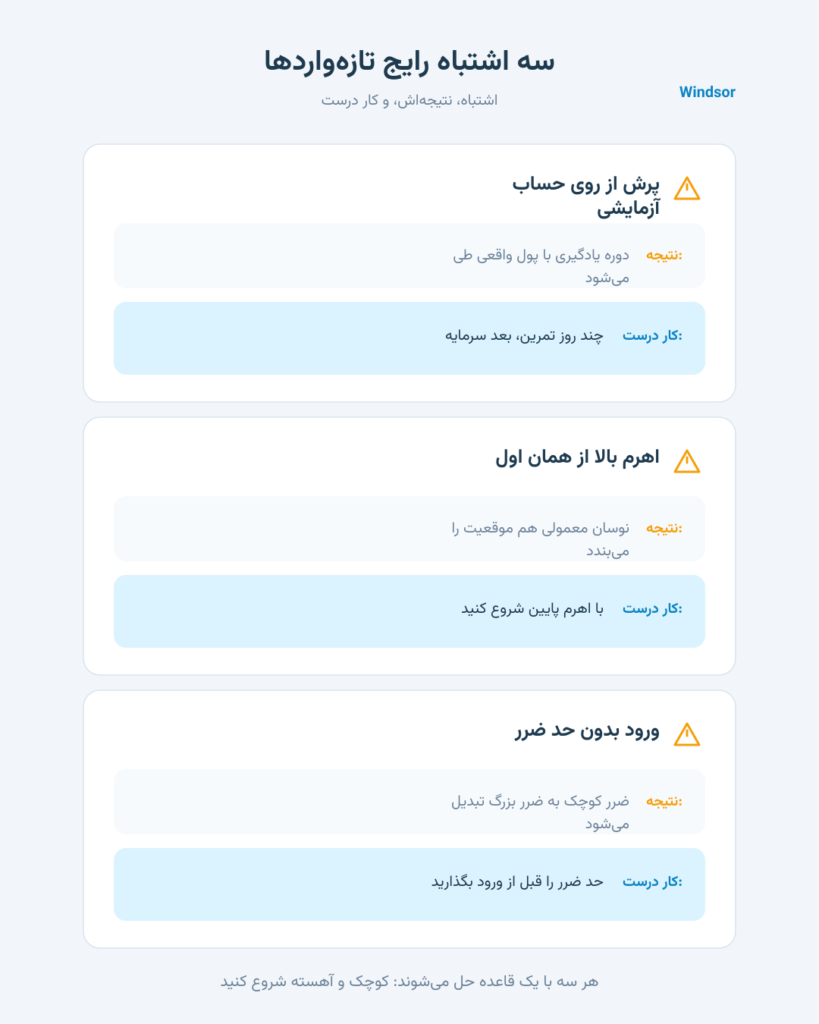Image resolution: width=819 pixels, height=1024 pixels.
Task: Click blue tip چند روز تمرین، بعد سرمایه
Action: [x=410, y=338]
